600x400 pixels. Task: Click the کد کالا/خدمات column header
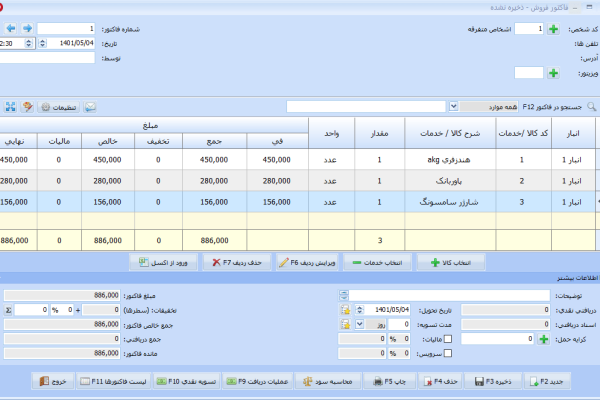[x=523, y=133]
